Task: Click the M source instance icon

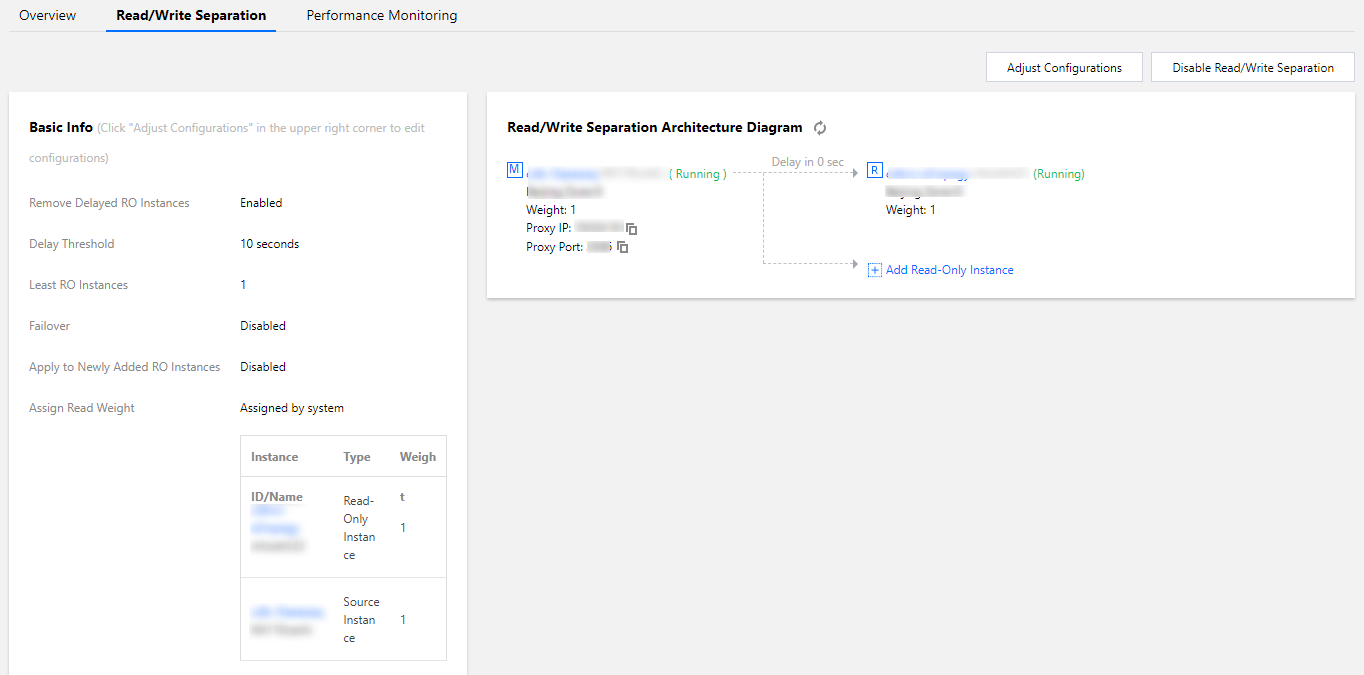Action: (x=515, y=170)
